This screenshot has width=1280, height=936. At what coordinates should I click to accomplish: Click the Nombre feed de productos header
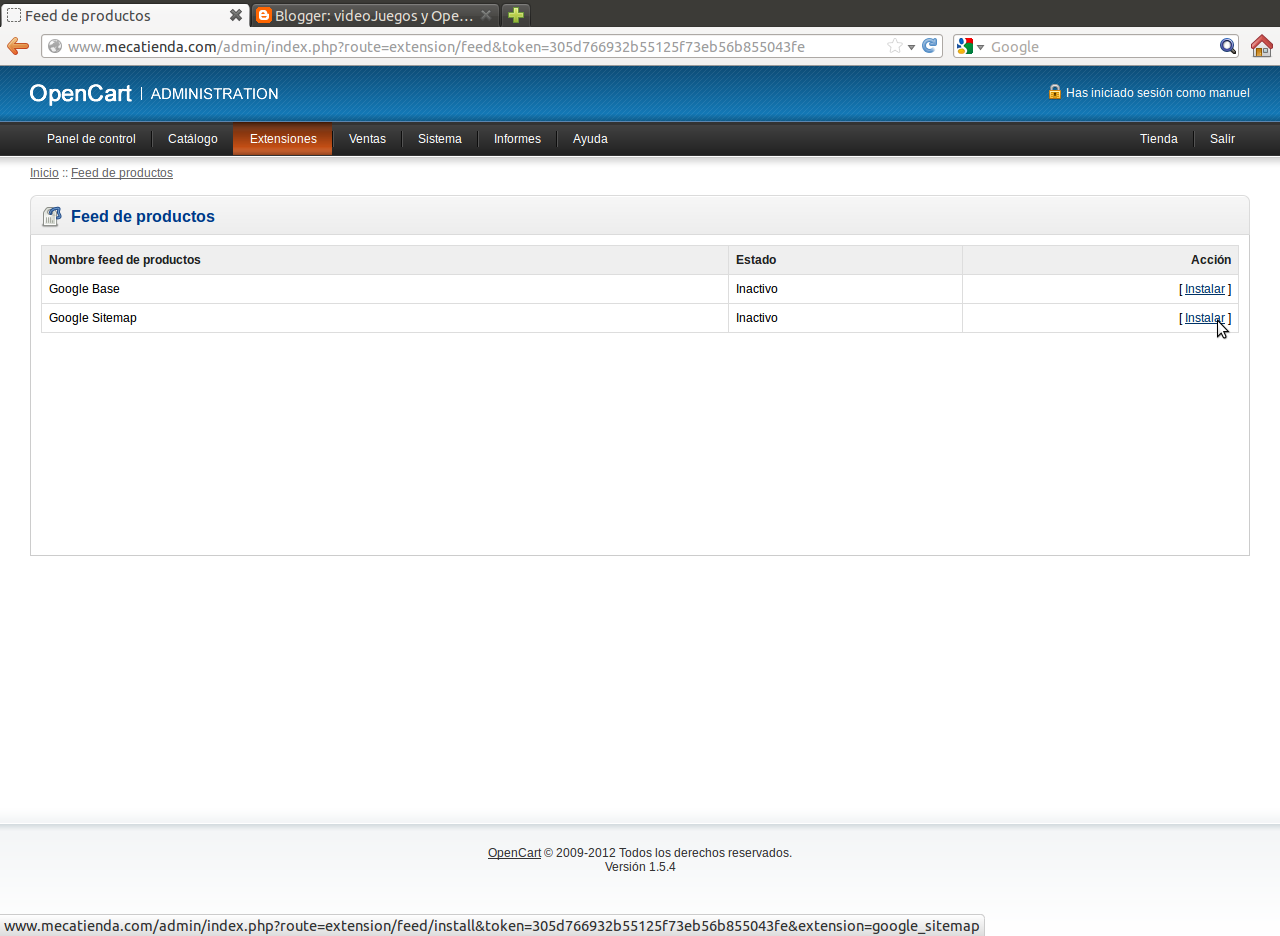click(125, 260)
